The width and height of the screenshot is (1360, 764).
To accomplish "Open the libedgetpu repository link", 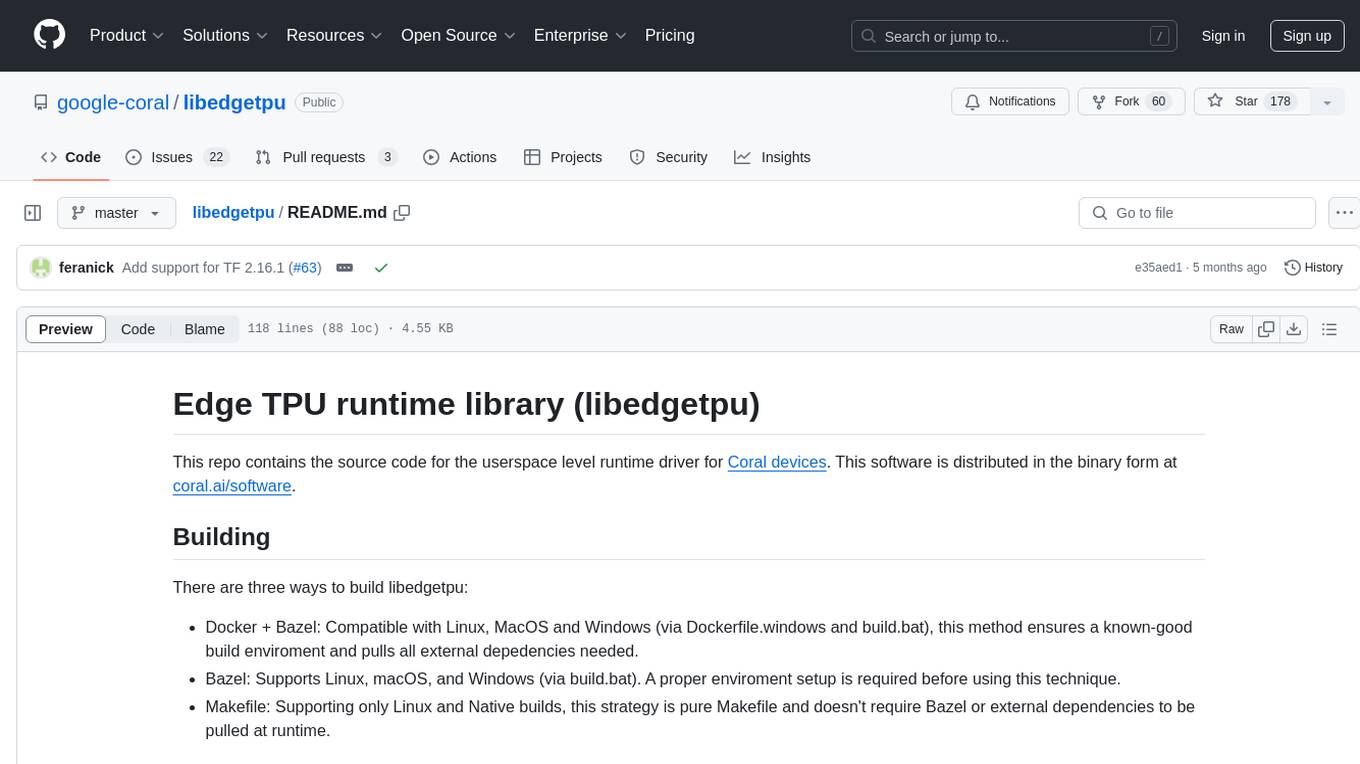I will [x=234, y=102].
